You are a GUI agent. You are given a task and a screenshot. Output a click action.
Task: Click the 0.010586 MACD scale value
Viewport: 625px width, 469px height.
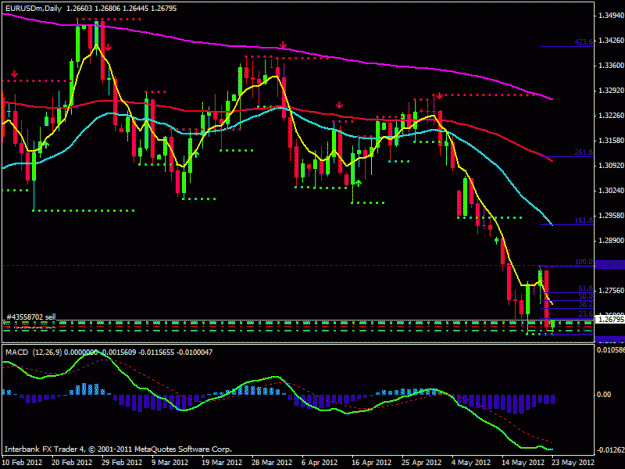[x=610, y=350]
